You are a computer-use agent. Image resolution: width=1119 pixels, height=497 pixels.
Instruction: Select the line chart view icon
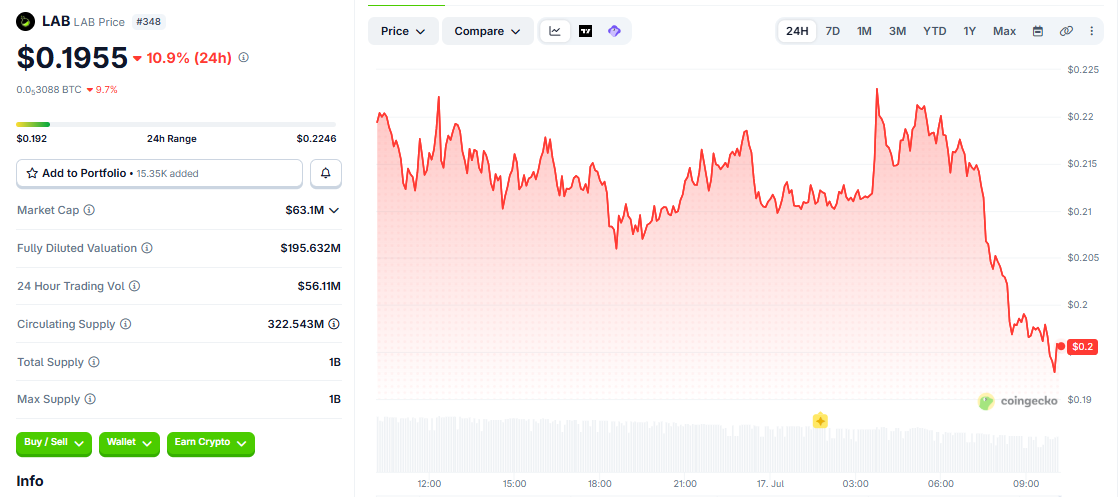[555, 31]
